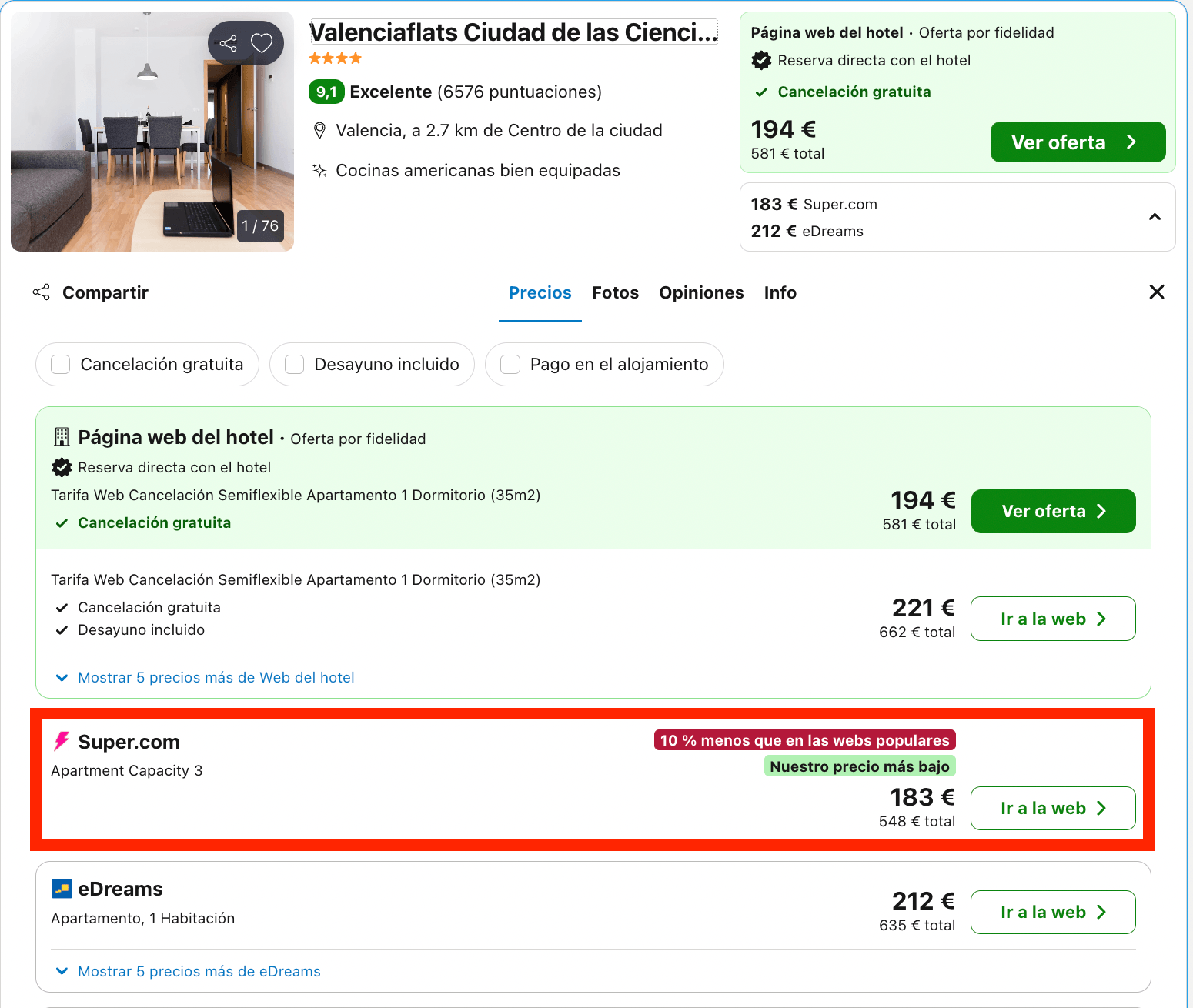This screenshot has width=1193, height=1008.
Task: Go to Super.com web for 183 €
Action: (1053, 809)
